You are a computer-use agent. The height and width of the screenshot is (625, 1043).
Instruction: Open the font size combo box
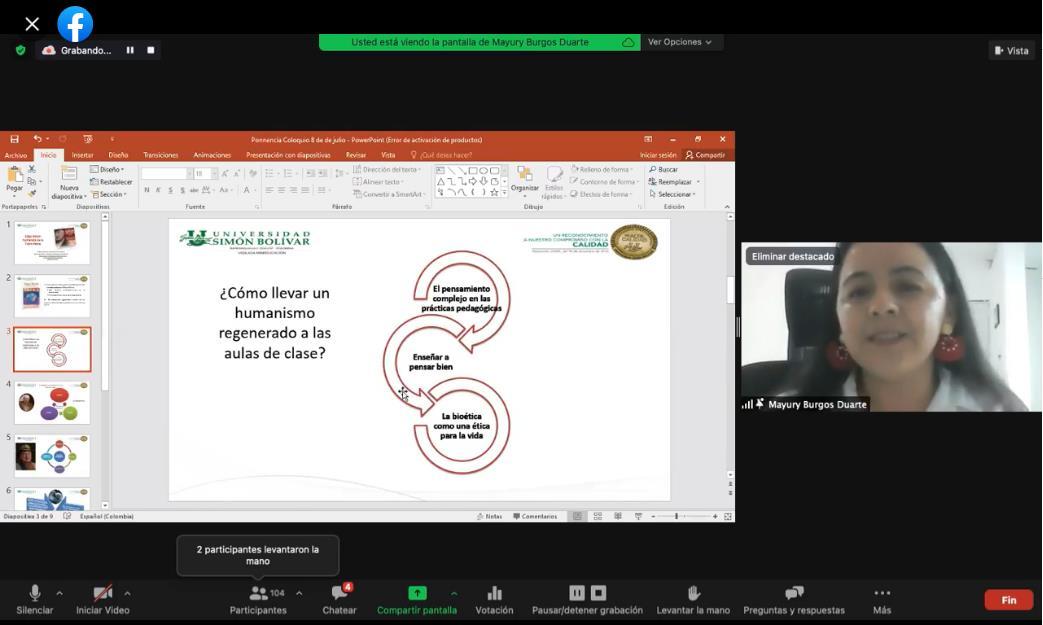coord(206,174)
